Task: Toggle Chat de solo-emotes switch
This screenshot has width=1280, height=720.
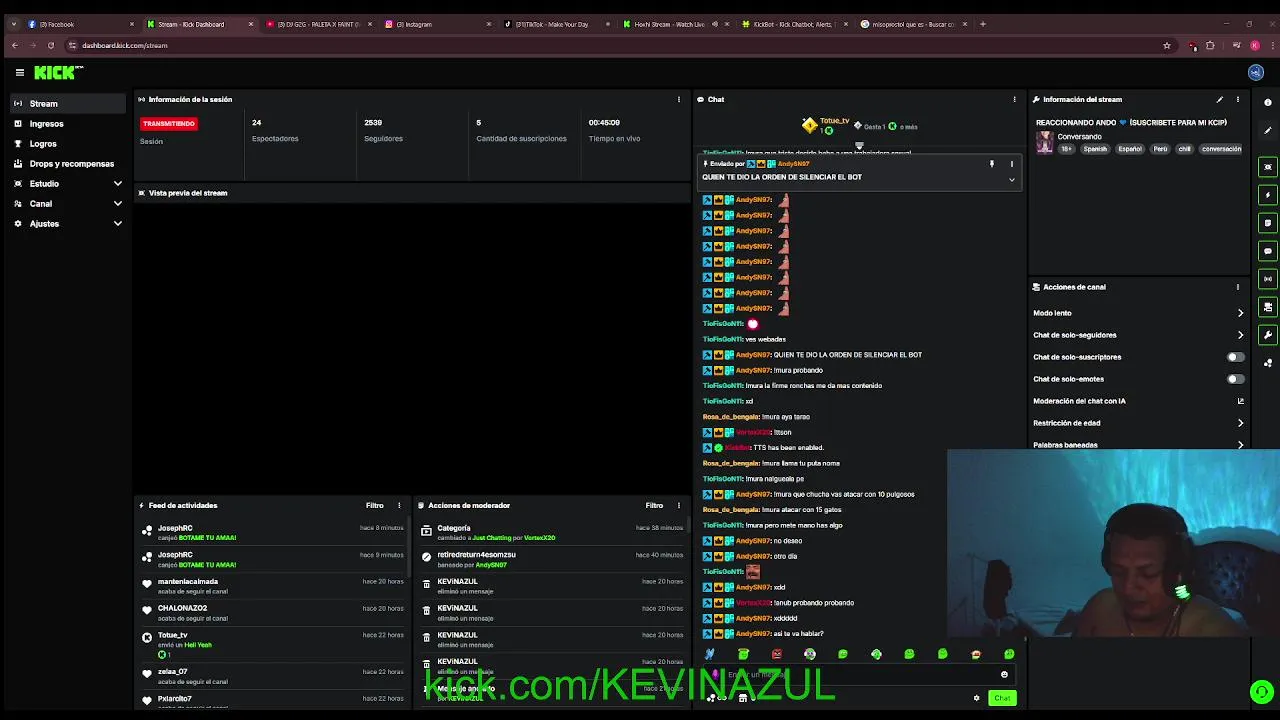Action: (x=1236, y=379)
